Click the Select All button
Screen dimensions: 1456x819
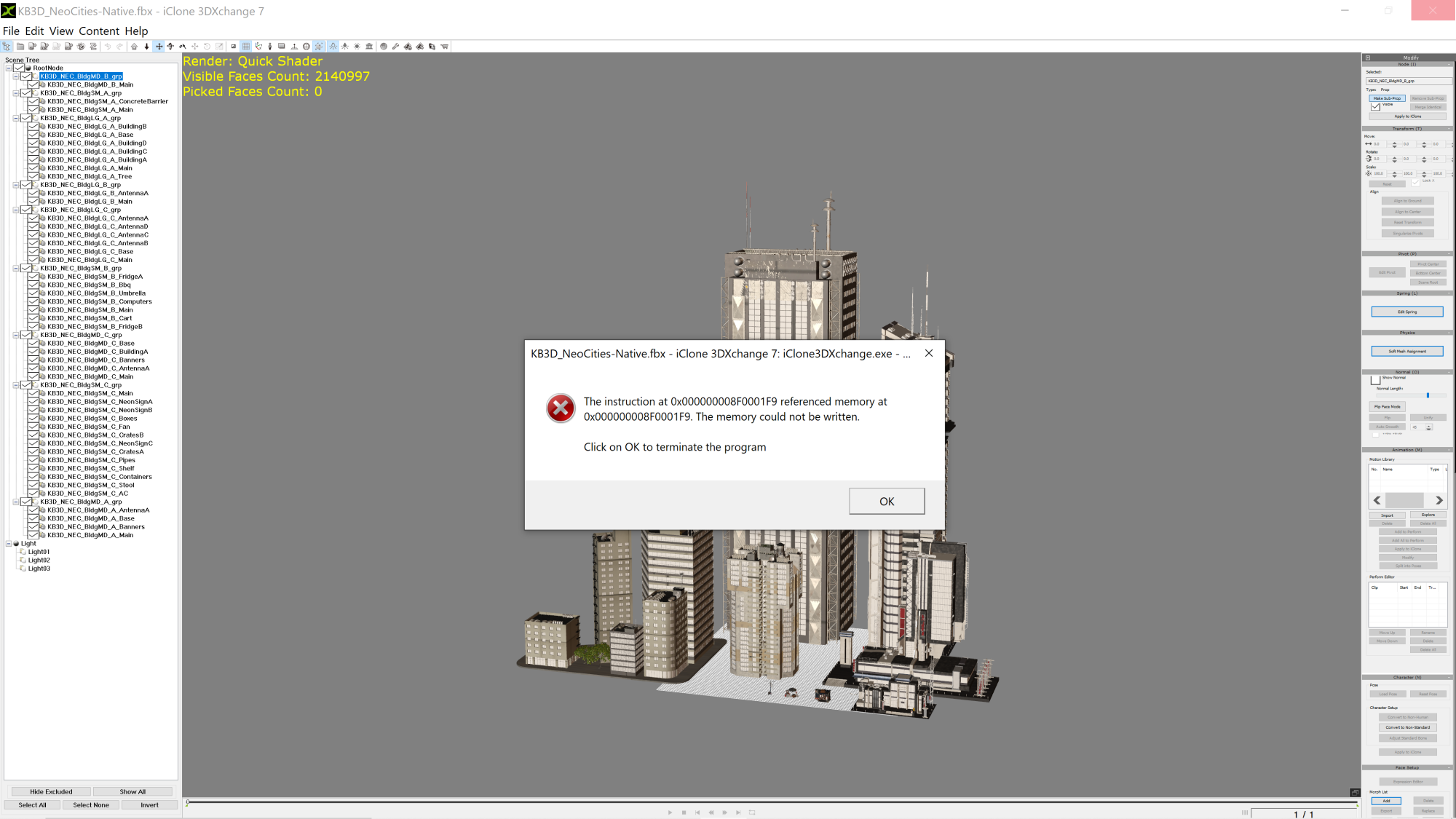(x=32, y=805)
